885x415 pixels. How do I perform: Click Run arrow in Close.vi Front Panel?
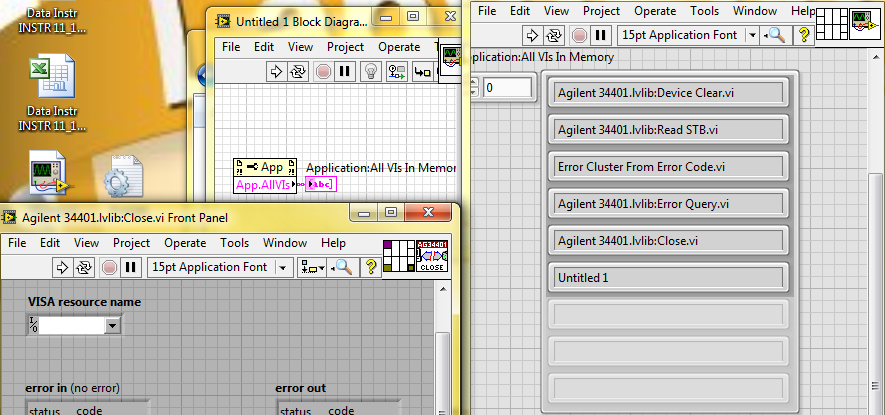(63, 267)
